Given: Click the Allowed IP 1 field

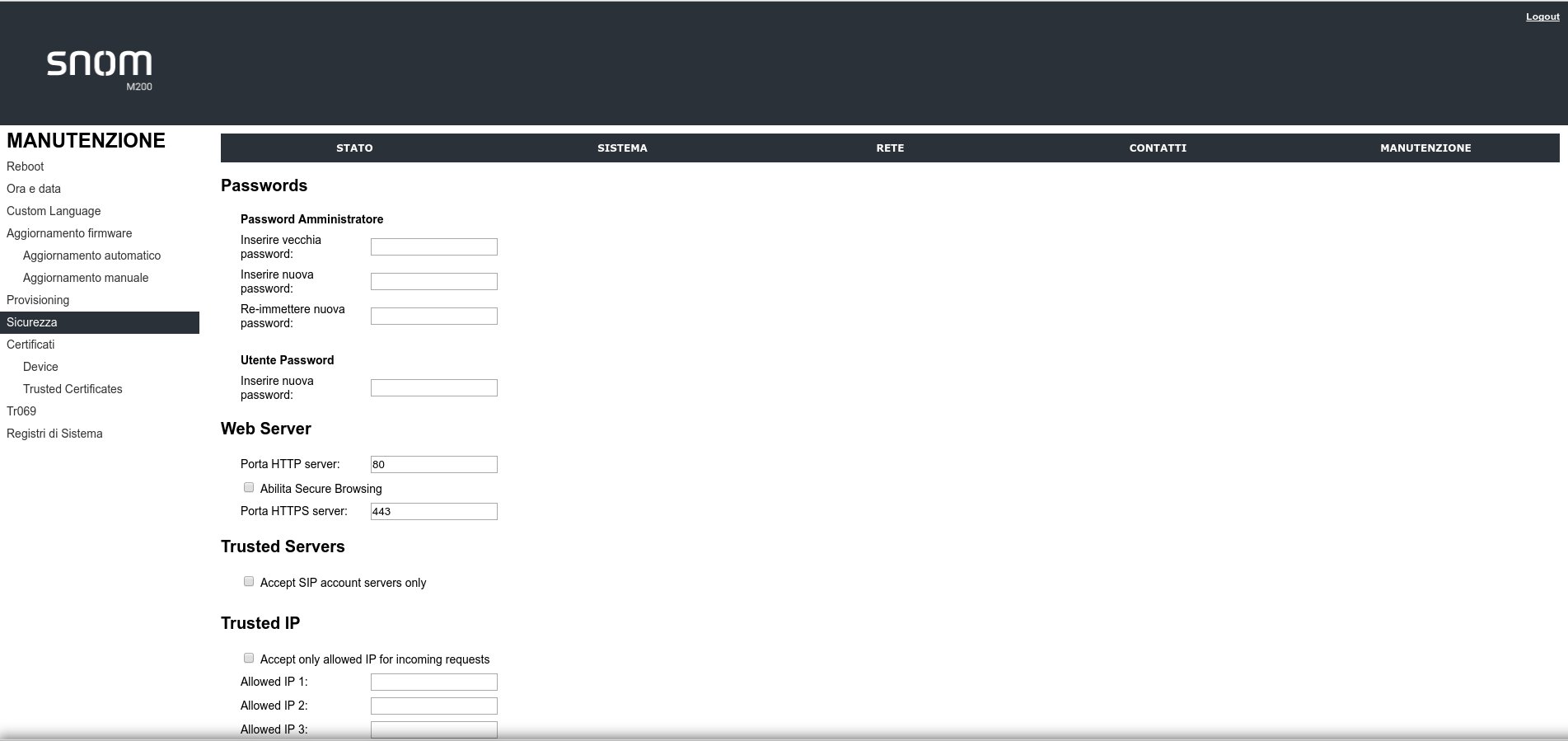Looking at the screenshot, I should pos(434,682).
